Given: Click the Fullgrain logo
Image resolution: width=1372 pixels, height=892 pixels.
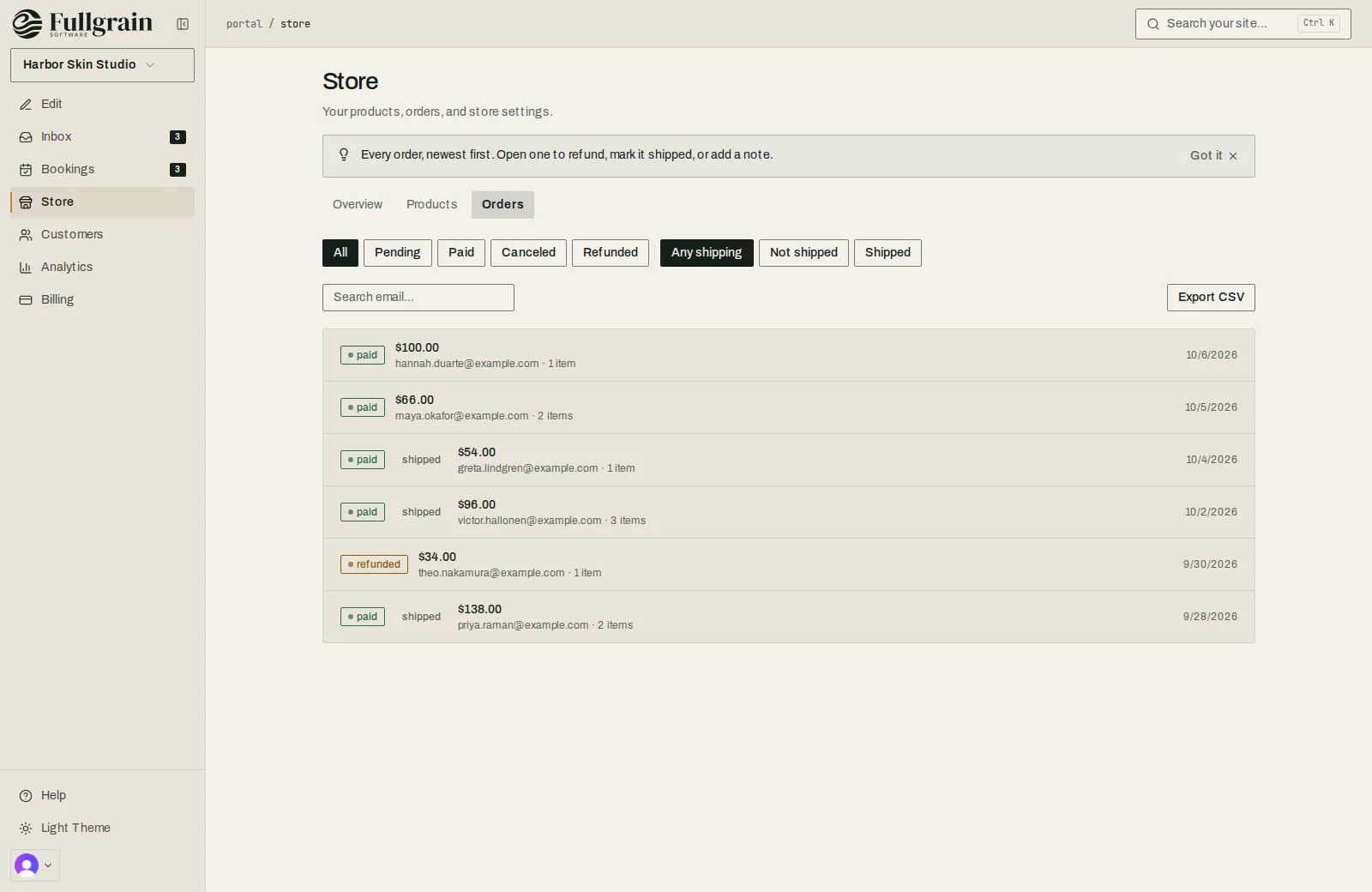Looking at the screenshot, I should 82,24.
